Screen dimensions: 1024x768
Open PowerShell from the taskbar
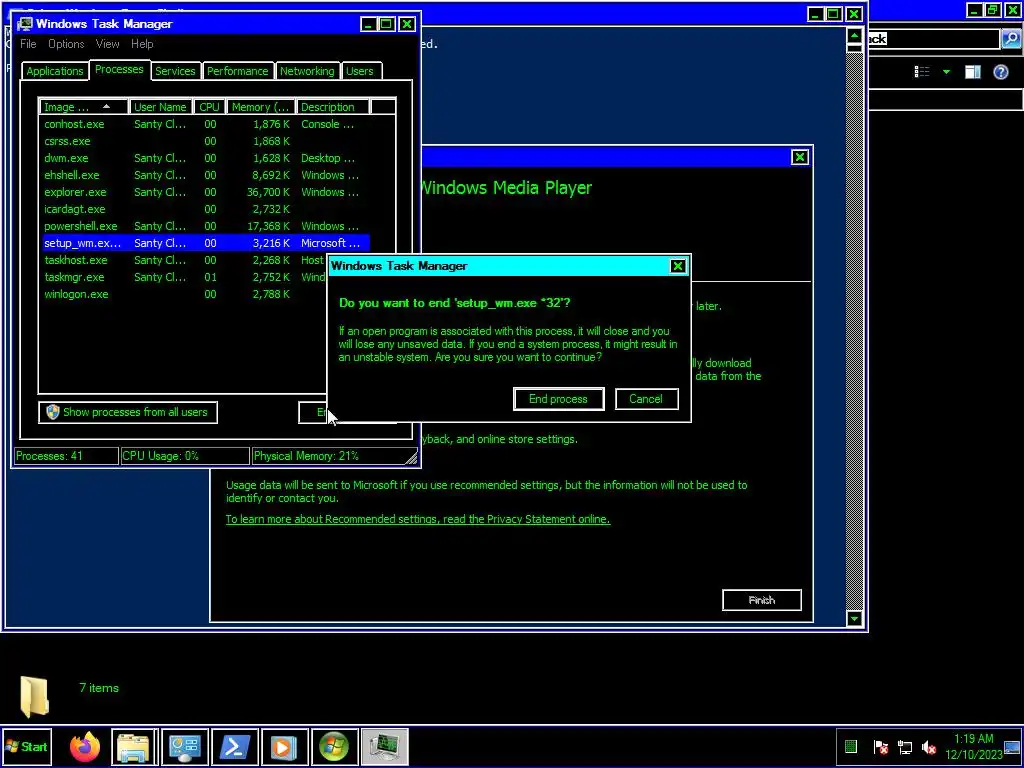[234, 747]
